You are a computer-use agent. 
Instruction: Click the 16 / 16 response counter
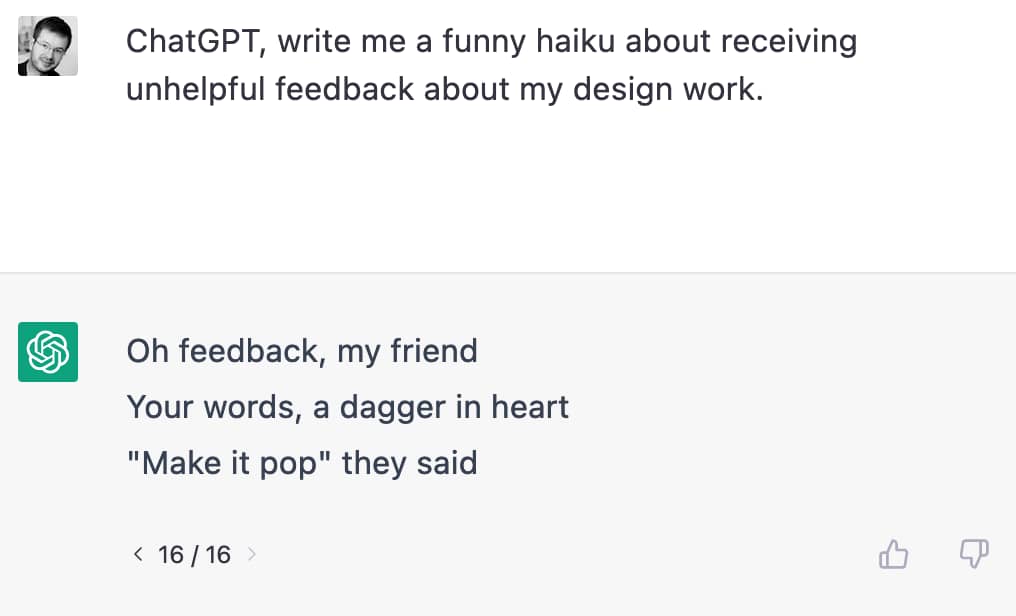pos(194,555)
